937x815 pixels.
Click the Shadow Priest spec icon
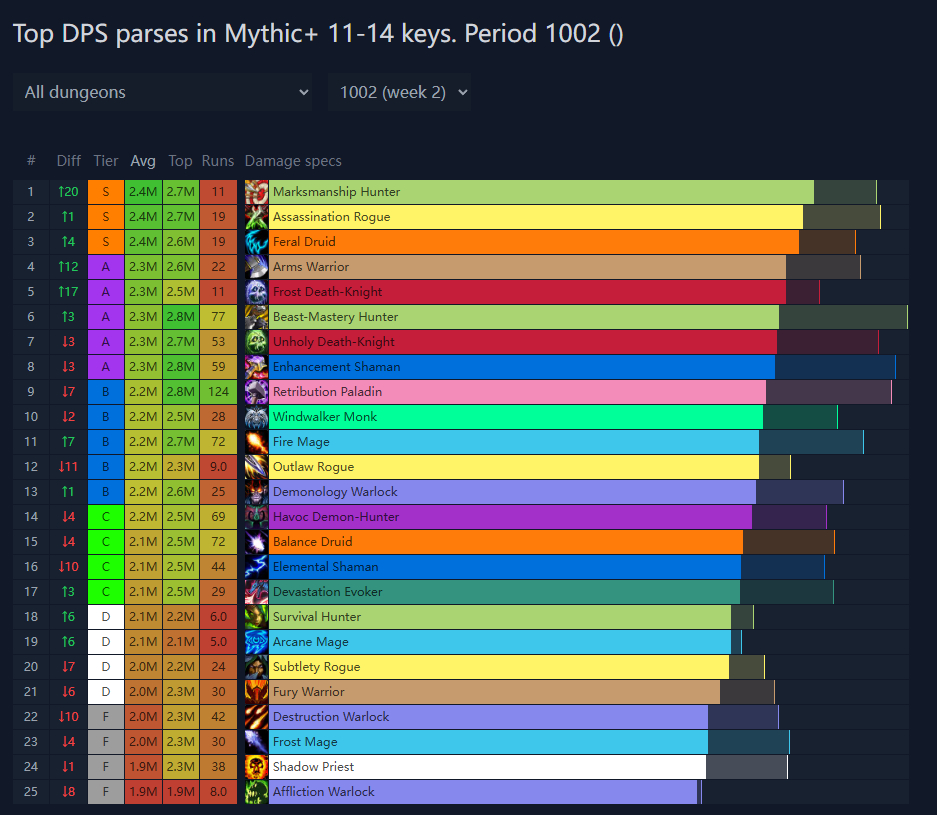(257, 767)
